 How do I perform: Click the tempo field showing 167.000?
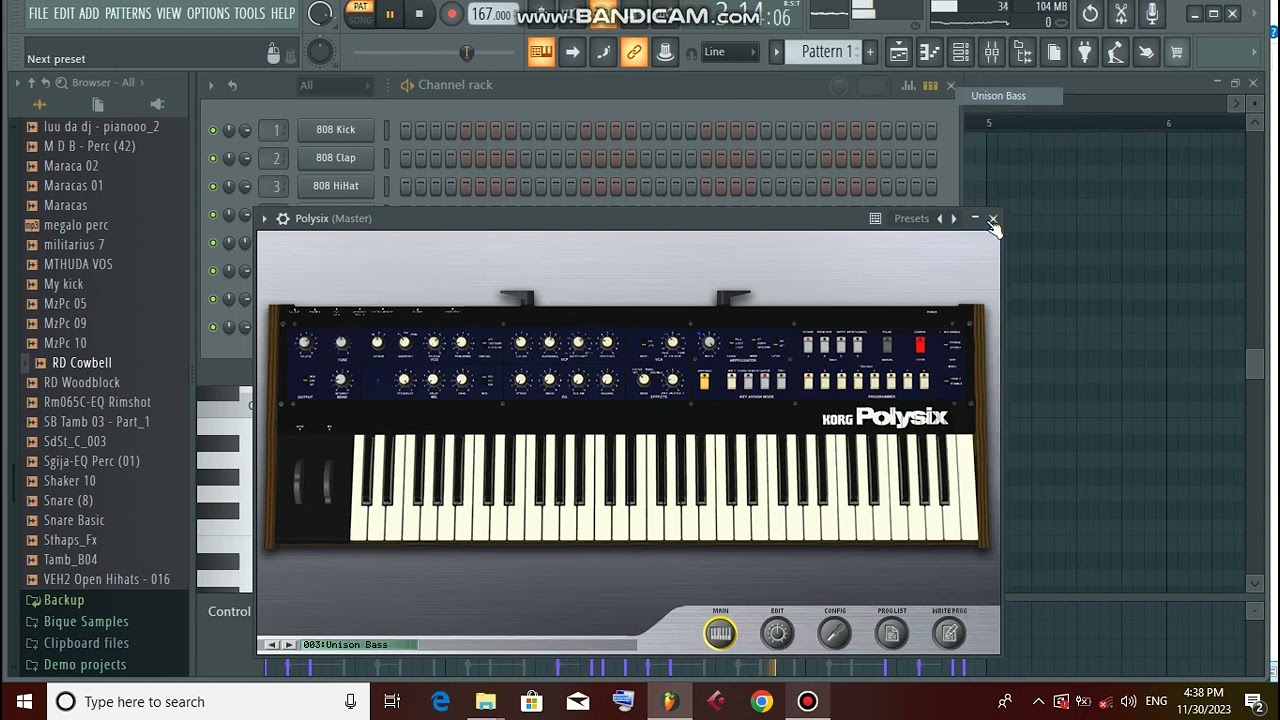tap(492, 14)
